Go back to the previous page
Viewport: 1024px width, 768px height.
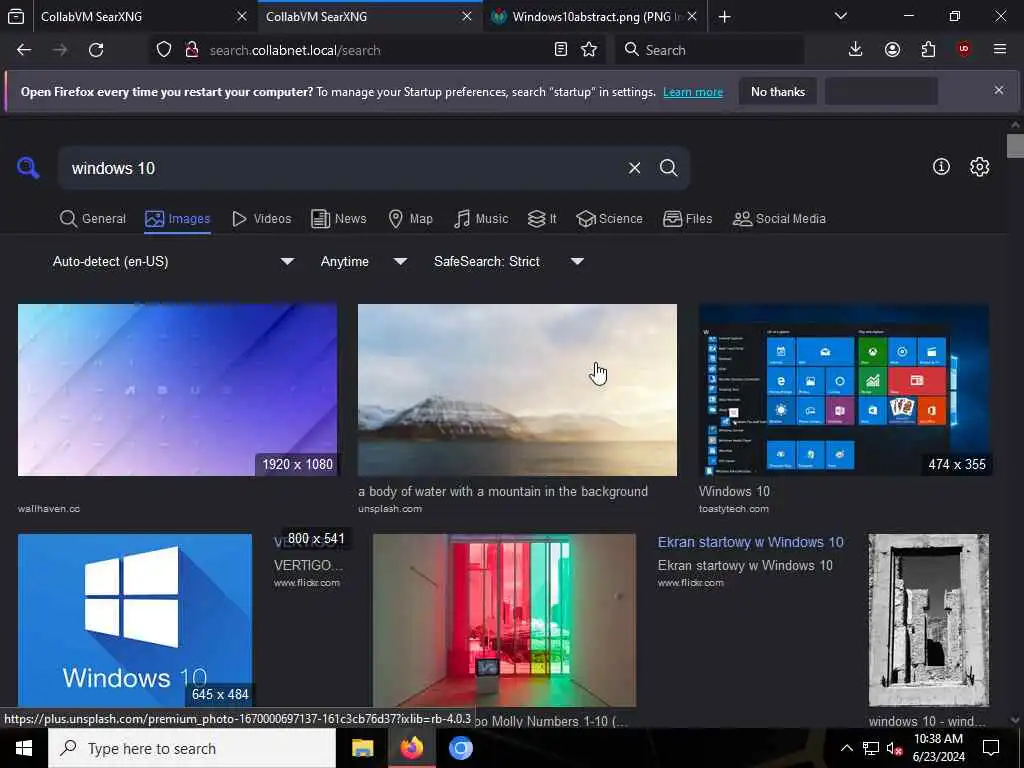pos(24,50)
